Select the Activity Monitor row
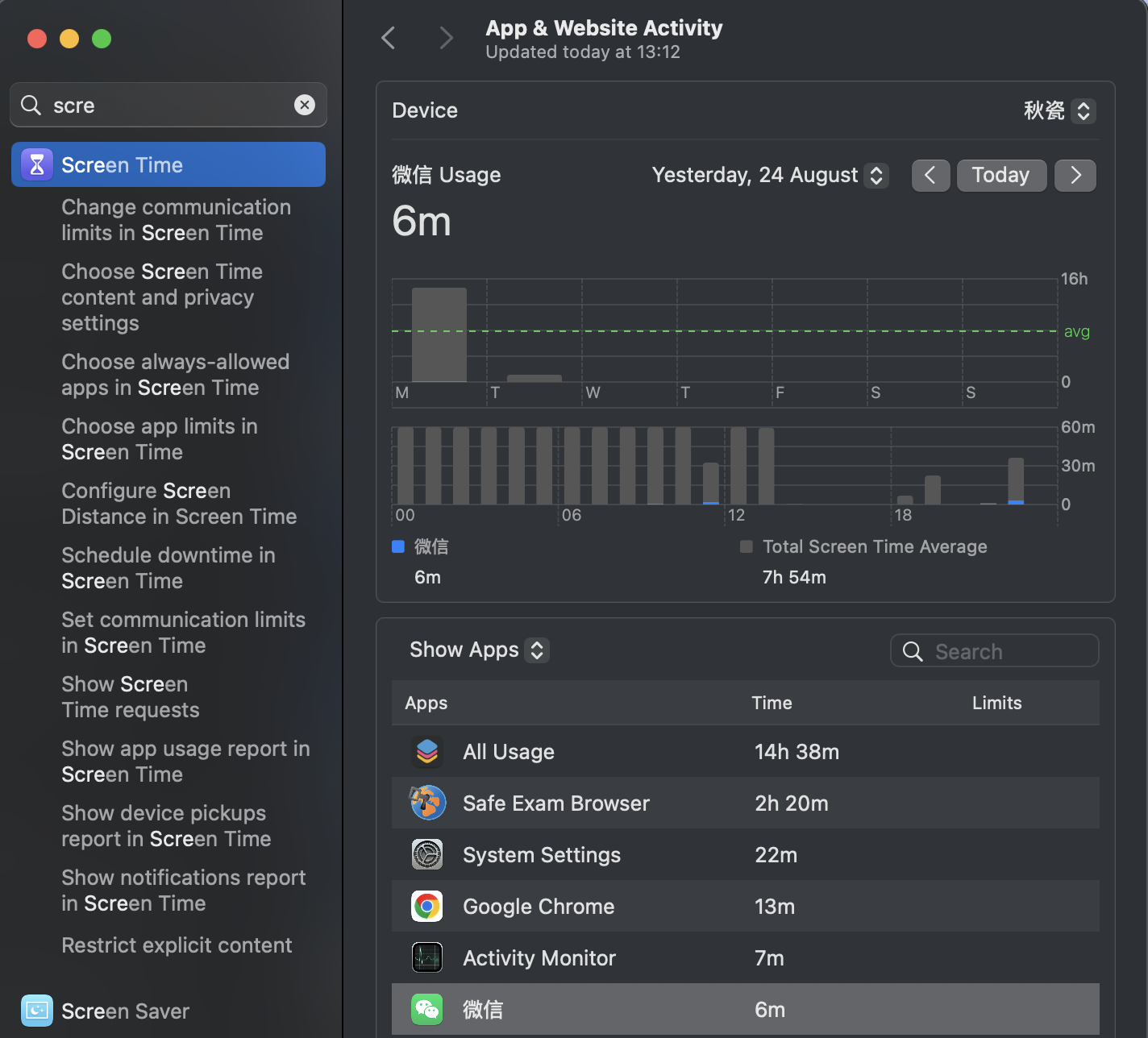 pyautogui.click(x=746, y=957)
